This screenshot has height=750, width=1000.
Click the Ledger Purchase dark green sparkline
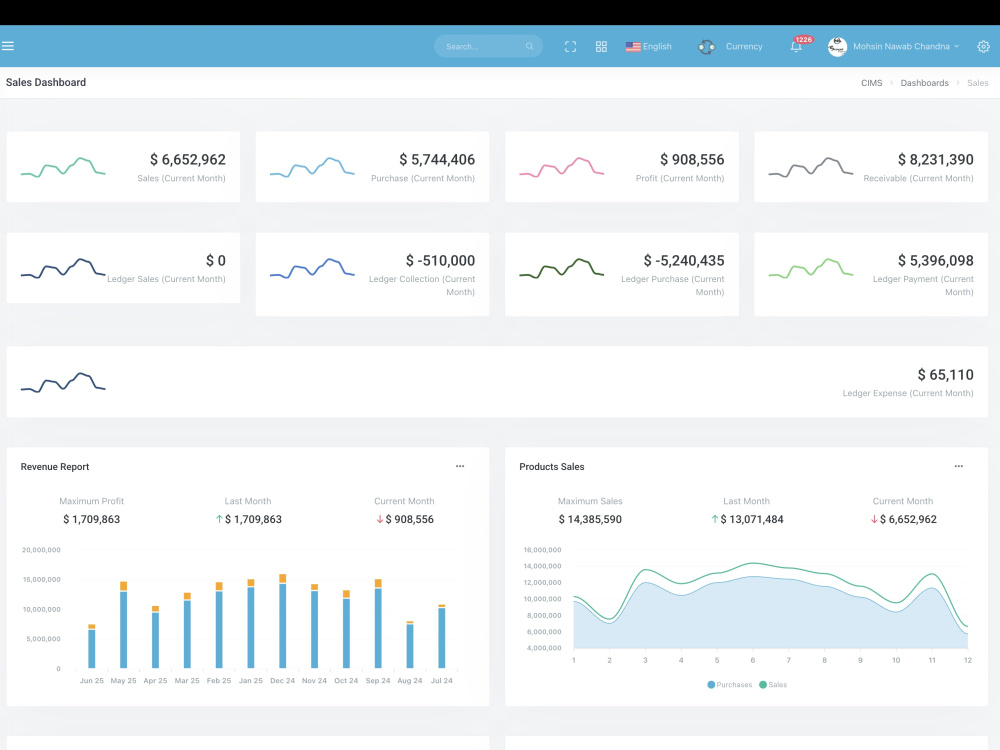561,268
